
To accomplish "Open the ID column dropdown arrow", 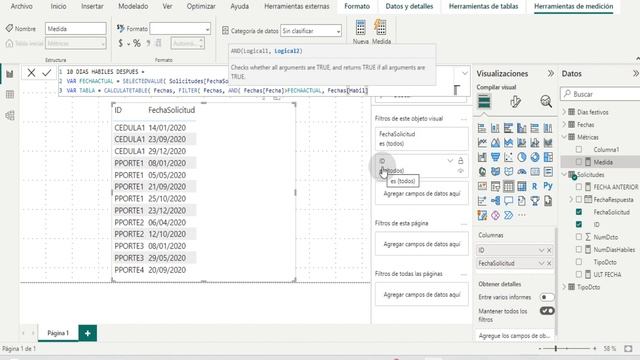I will tap(541, 250).
